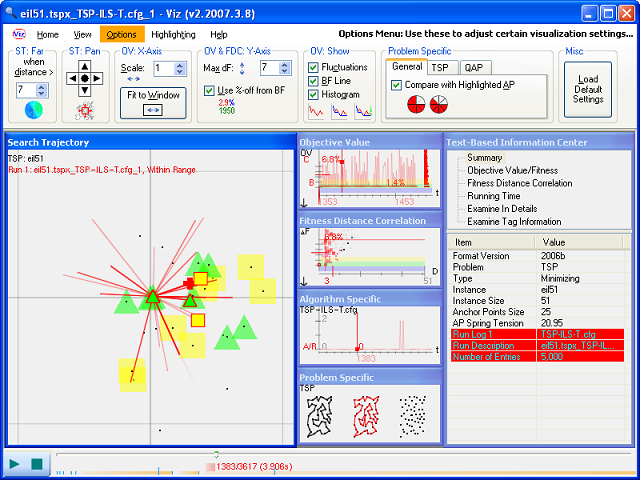Select the TSP city points thumbnail
Viewport: 640px width, 480px height.
pos(413,417)
